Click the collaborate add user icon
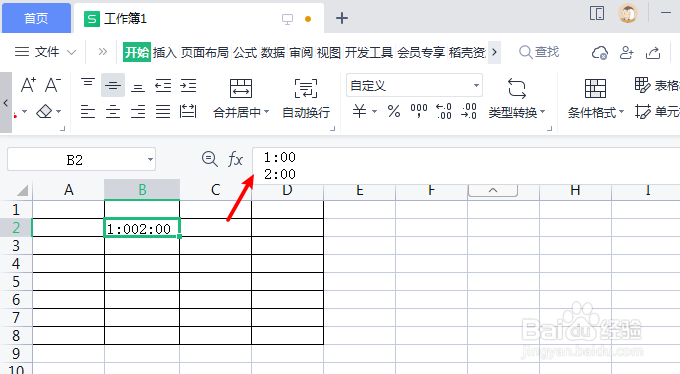Screen dimensions: 680x374 [x=627, y=52]
